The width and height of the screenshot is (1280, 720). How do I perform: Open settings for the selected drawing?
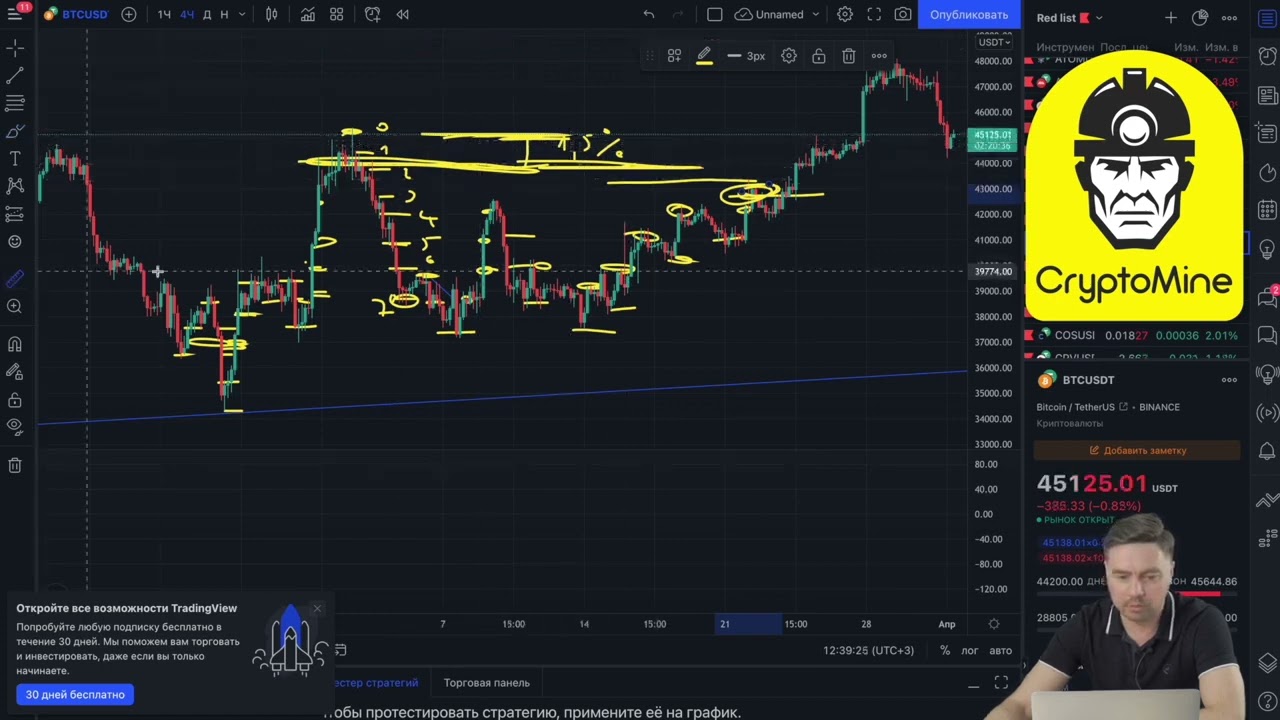(789, 56)
